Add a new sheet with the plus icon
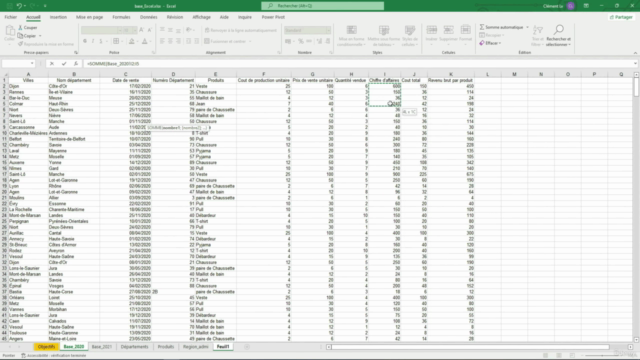The image size is (640, 360). tap(247, 347)
